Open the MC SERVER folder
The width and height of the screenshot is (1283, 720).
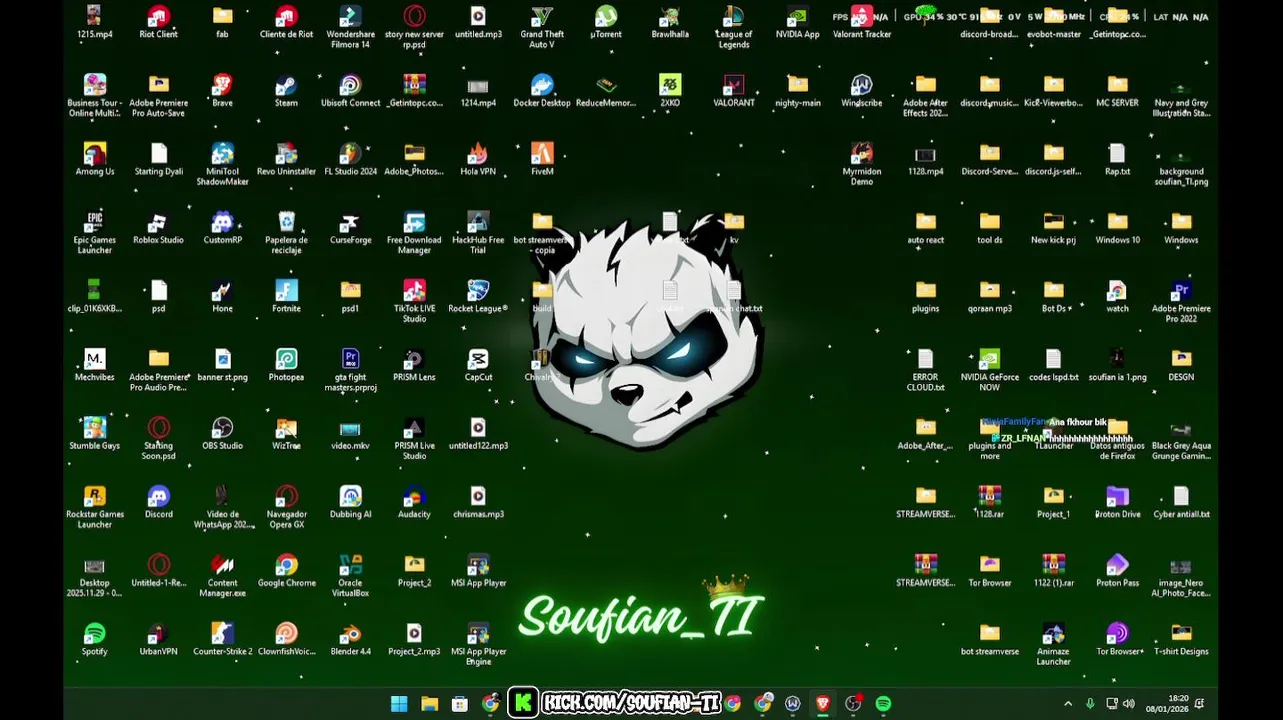[1117, 91]
